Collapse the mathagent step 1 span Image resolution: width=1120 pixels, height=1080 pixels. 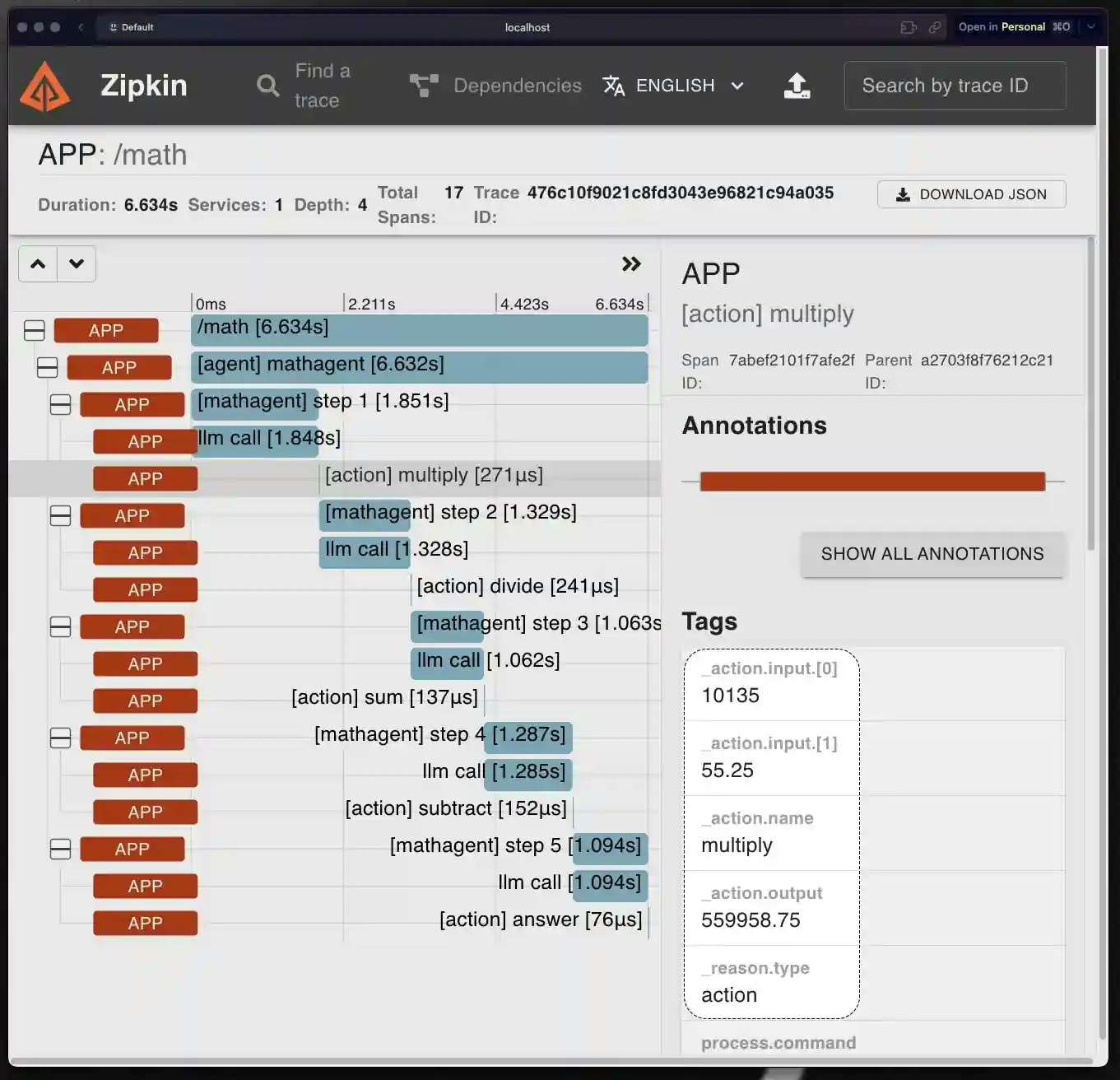point(61,405)
